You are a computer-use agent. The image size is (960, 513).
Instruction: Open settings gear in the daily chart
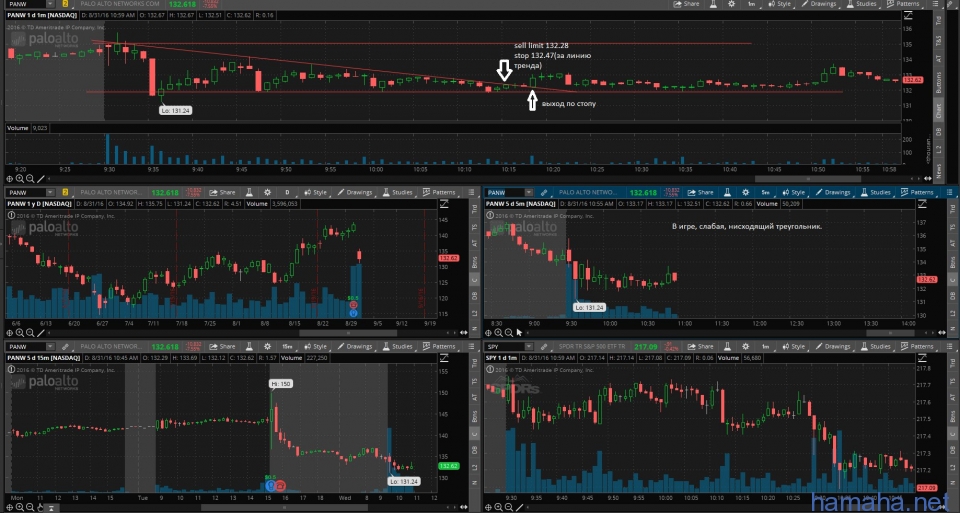268,192
